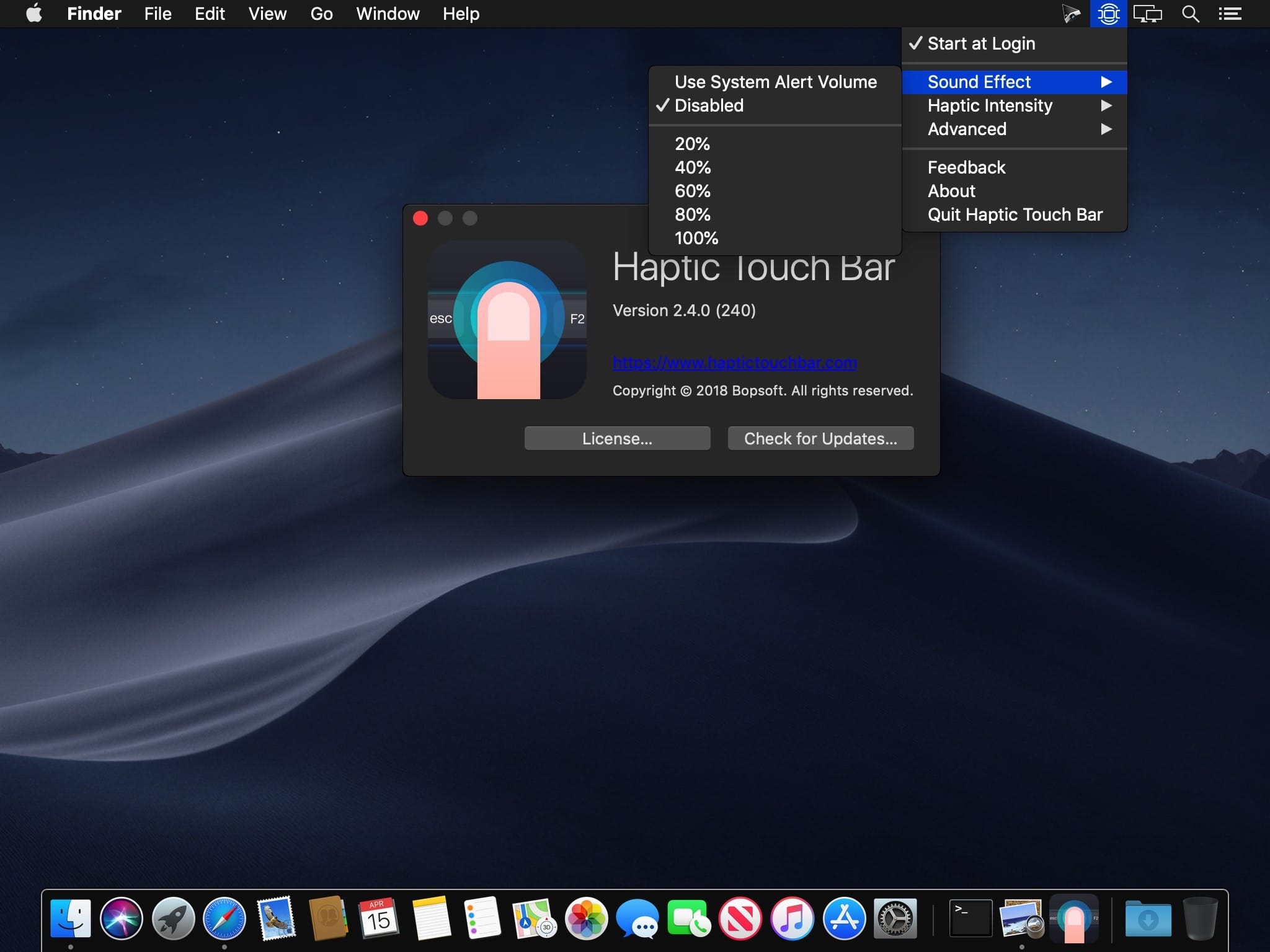Open Notification Center list icon
The height and width of the screenshot is (952, 1270).
(x=1230, y=14)
